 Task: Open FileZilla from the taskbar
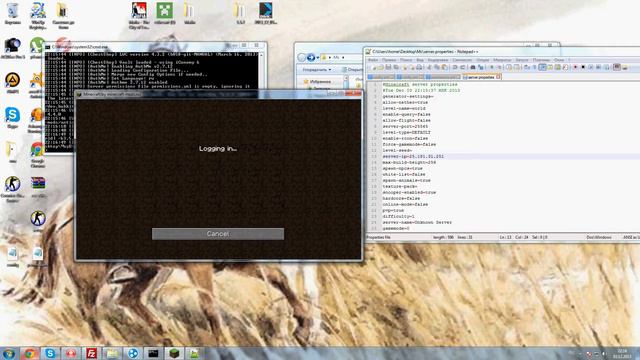point(91,353)
